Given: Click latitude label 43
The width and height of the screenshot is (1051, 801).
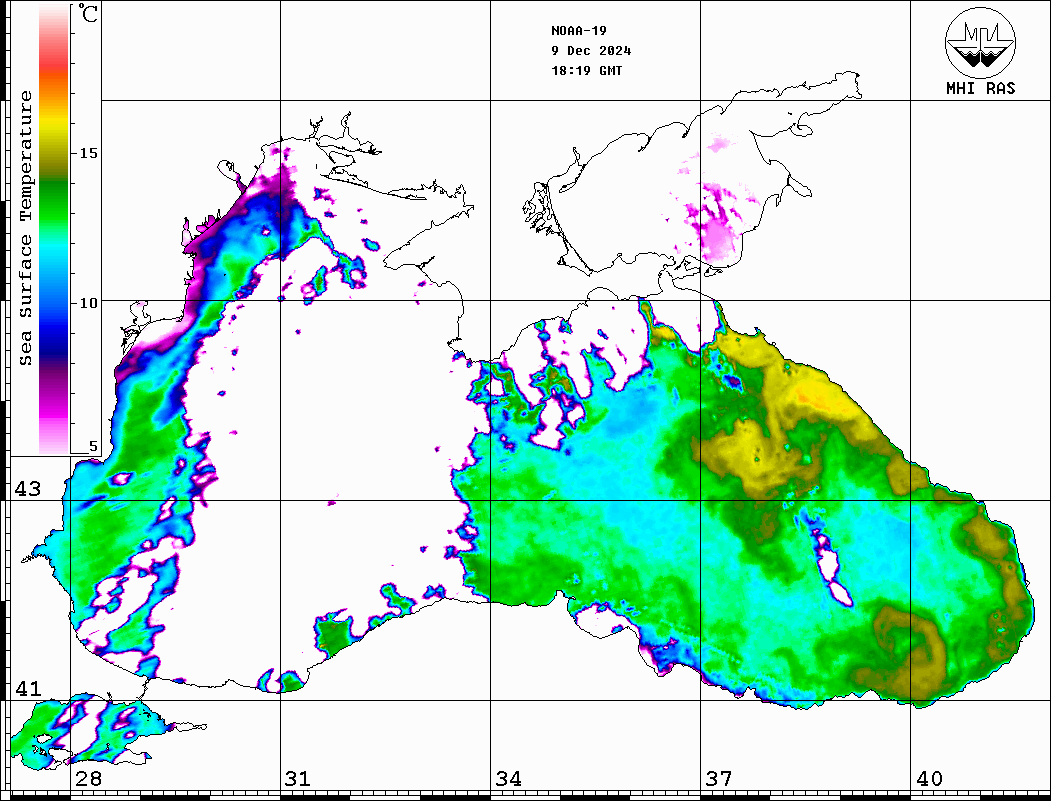Looking at the screenshot, I should (28, 489).
